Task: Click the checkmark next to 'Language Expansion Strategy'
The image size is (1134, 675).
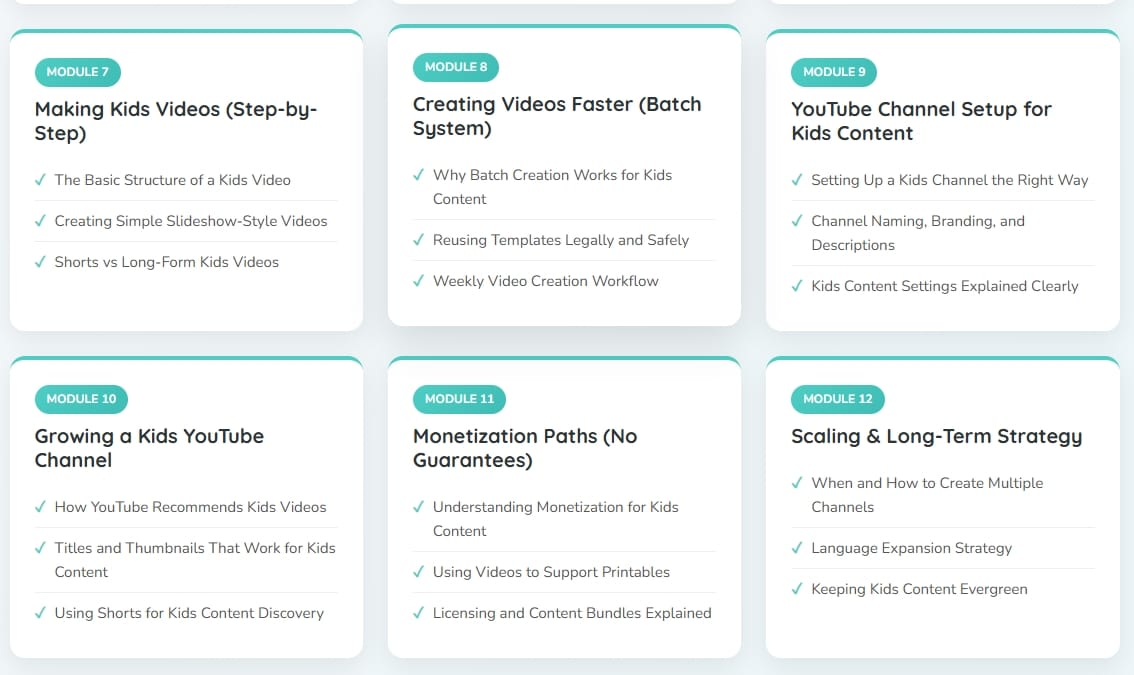Action: coord(797,548)
